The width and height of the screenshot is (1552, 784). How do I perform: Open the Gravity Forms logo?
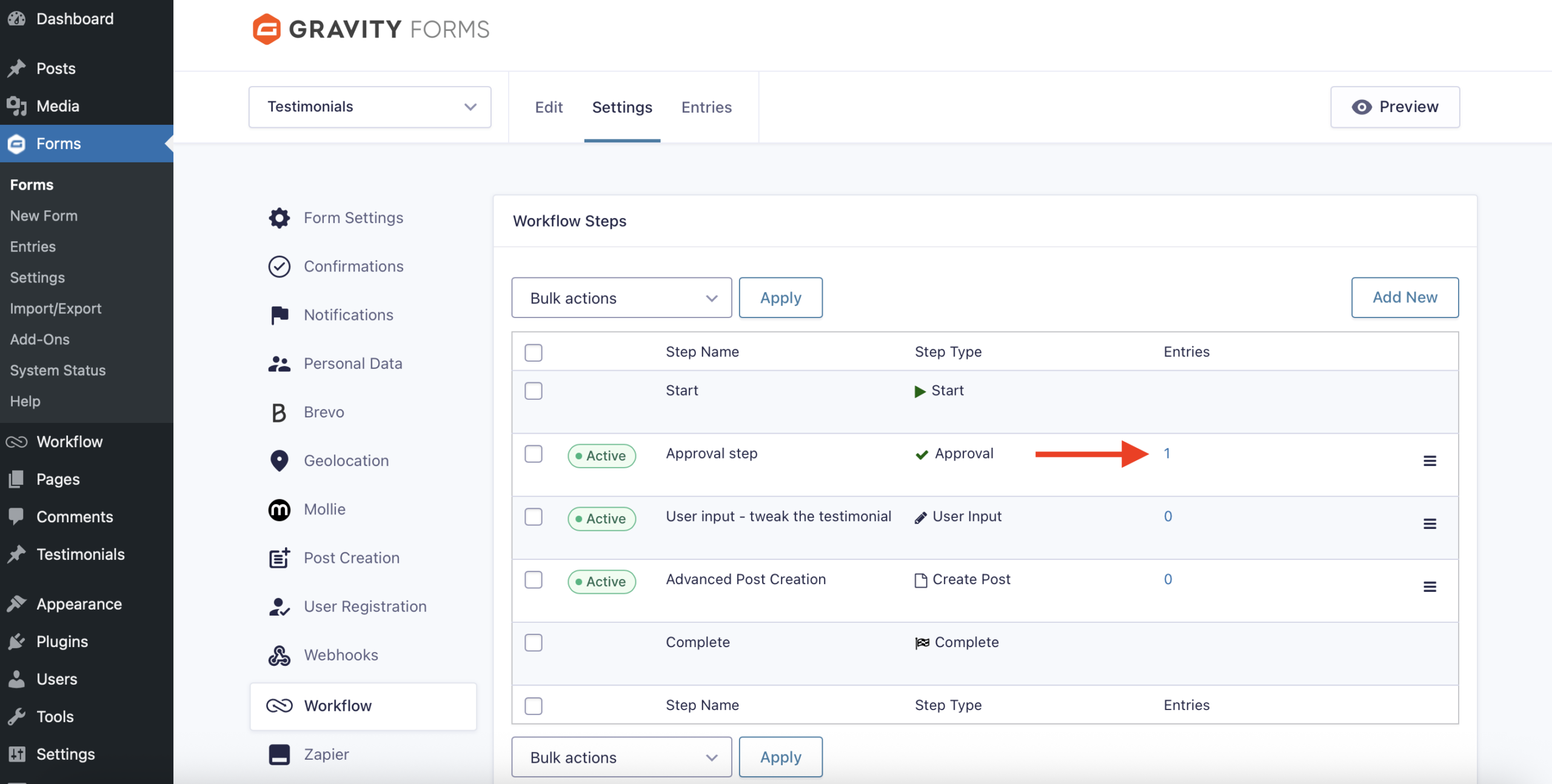tap(370, 28)
